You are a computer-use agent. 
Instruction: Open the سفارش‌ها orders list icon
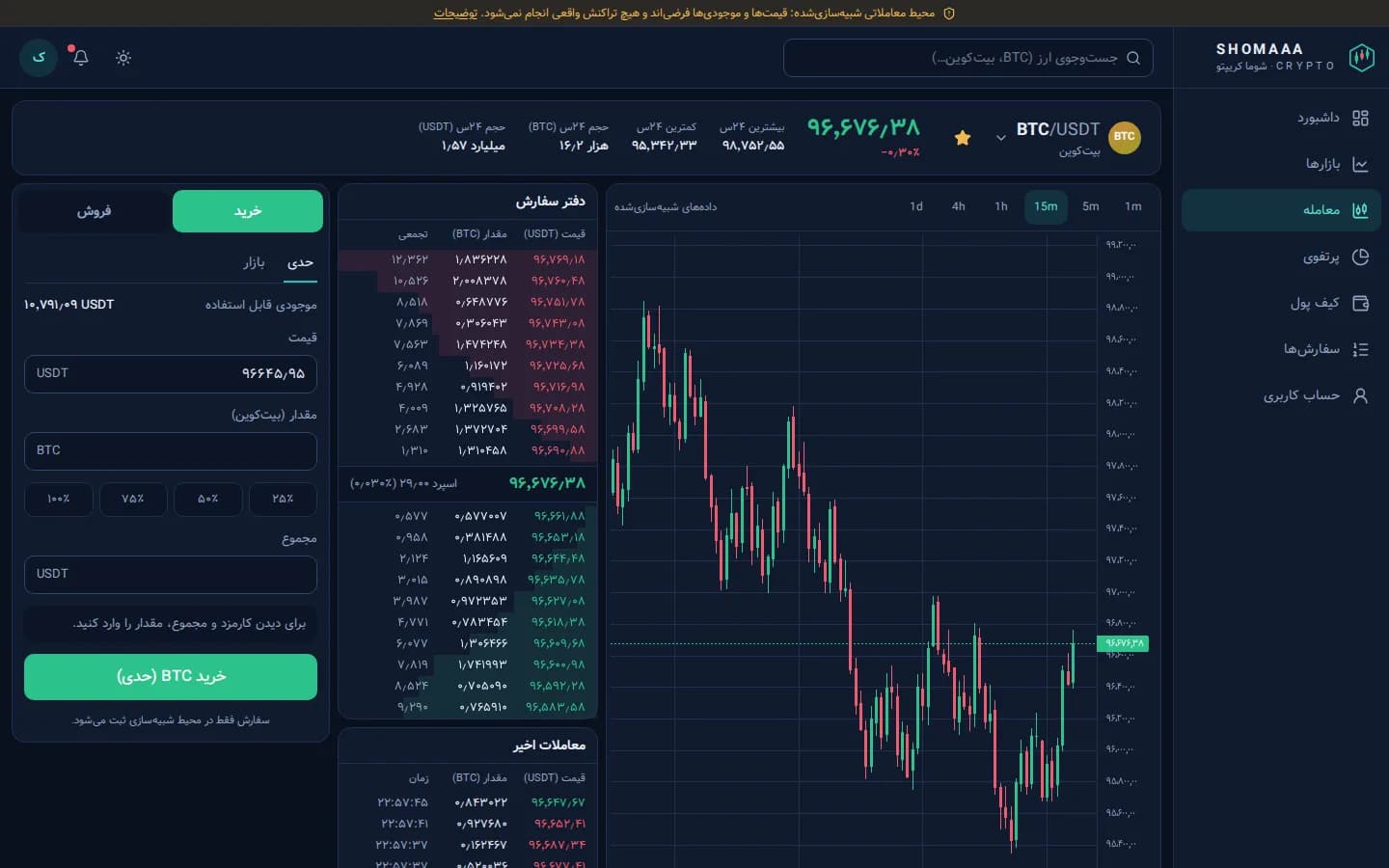(1360, 349)
